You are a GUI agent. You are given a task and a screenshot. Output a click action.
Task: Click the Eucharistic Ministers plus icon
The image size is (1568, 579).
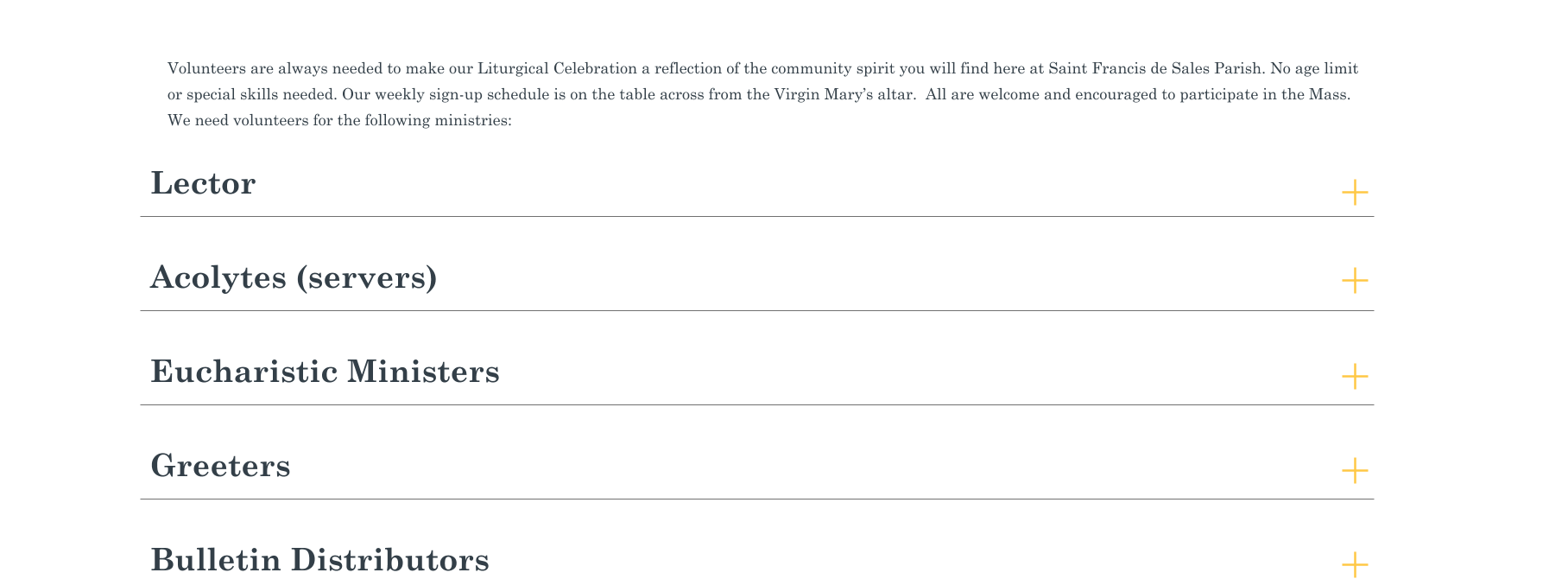(x=1354, y=377)
